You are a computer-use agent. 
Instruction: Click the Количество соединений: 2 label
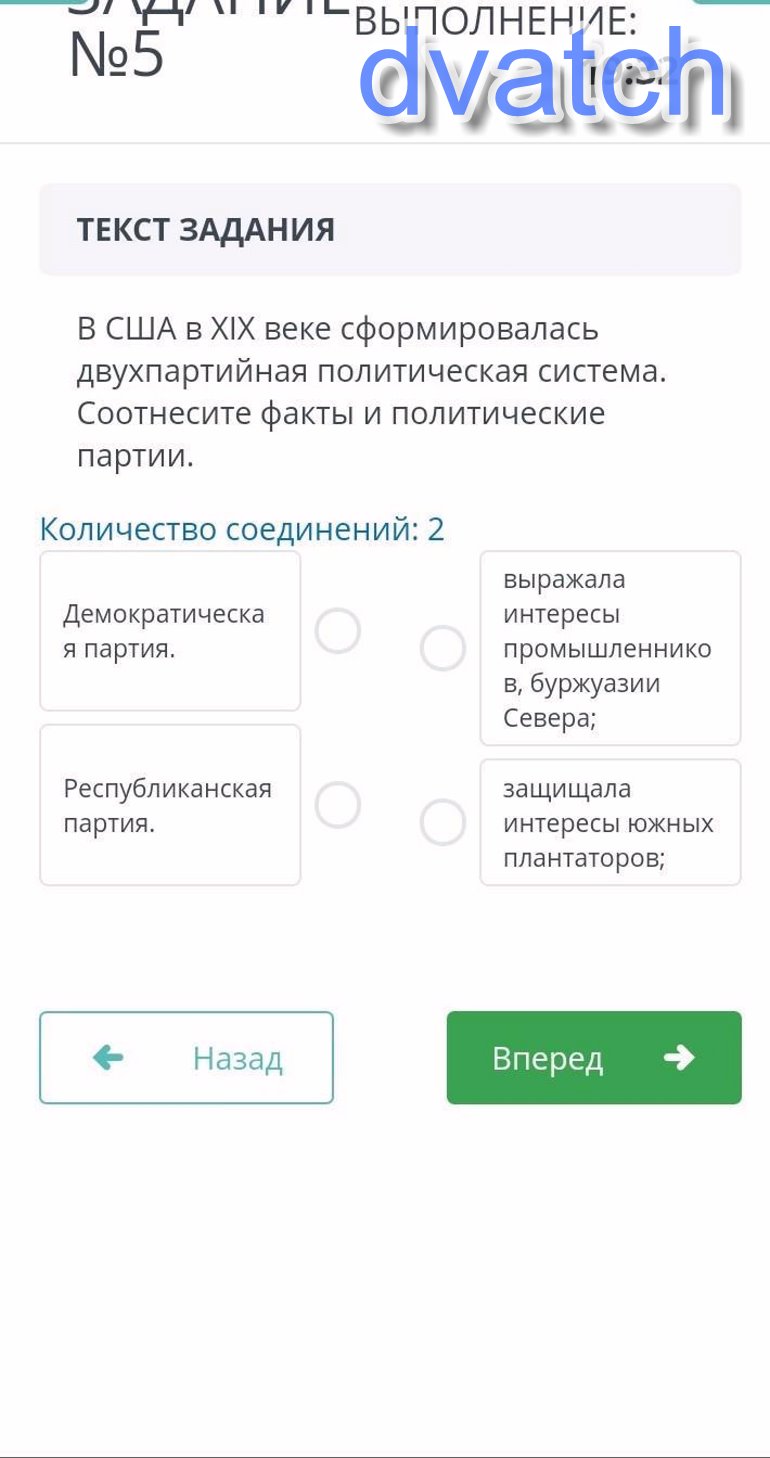coord(242,529)
